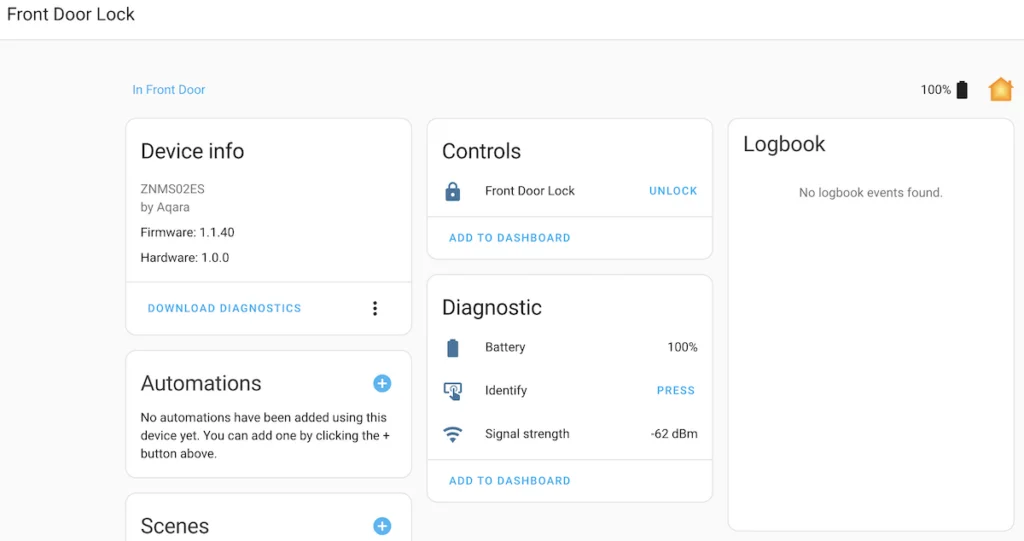
Task: Click the Battery diagnostic icon
Action: pos(453,348)
